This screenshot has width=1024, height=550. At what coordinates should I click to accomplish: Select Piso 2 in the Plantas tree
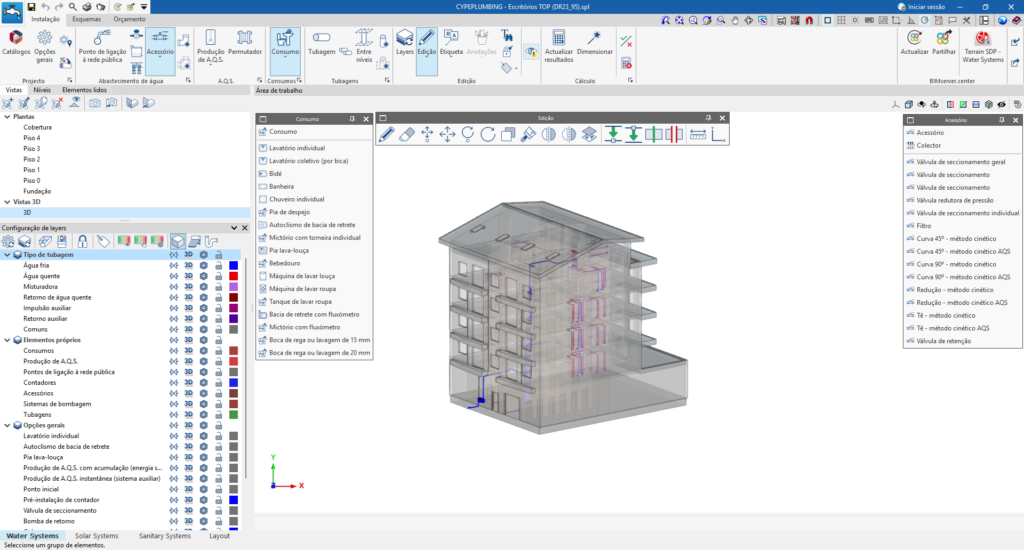tap(32, 159)
